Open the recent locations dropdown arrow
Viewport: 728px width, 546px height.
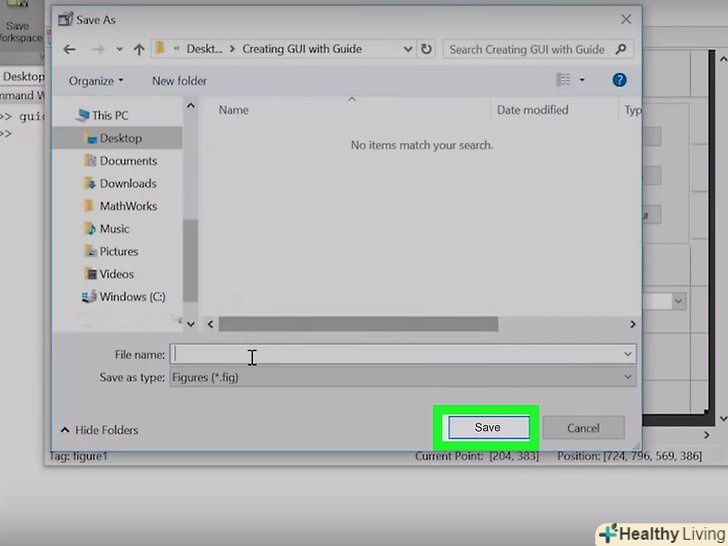[x=119, y=49]
